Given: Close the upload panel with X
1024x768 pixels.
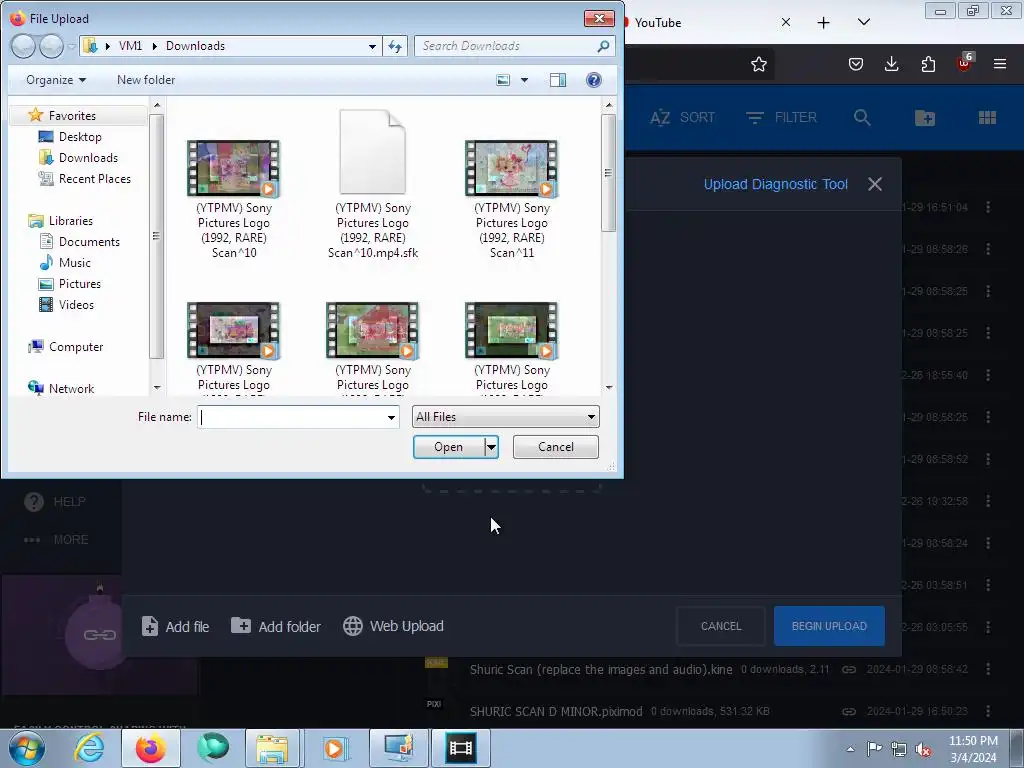Looking at the screenshot, I should coord(875,184).
